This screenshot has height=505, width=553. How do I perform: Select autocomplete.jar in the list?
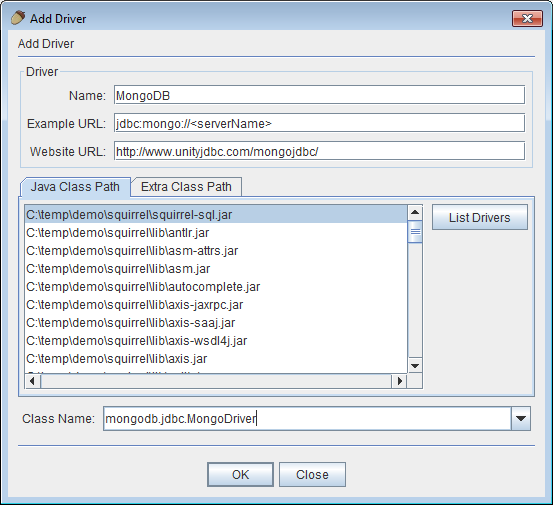[216, 287]
